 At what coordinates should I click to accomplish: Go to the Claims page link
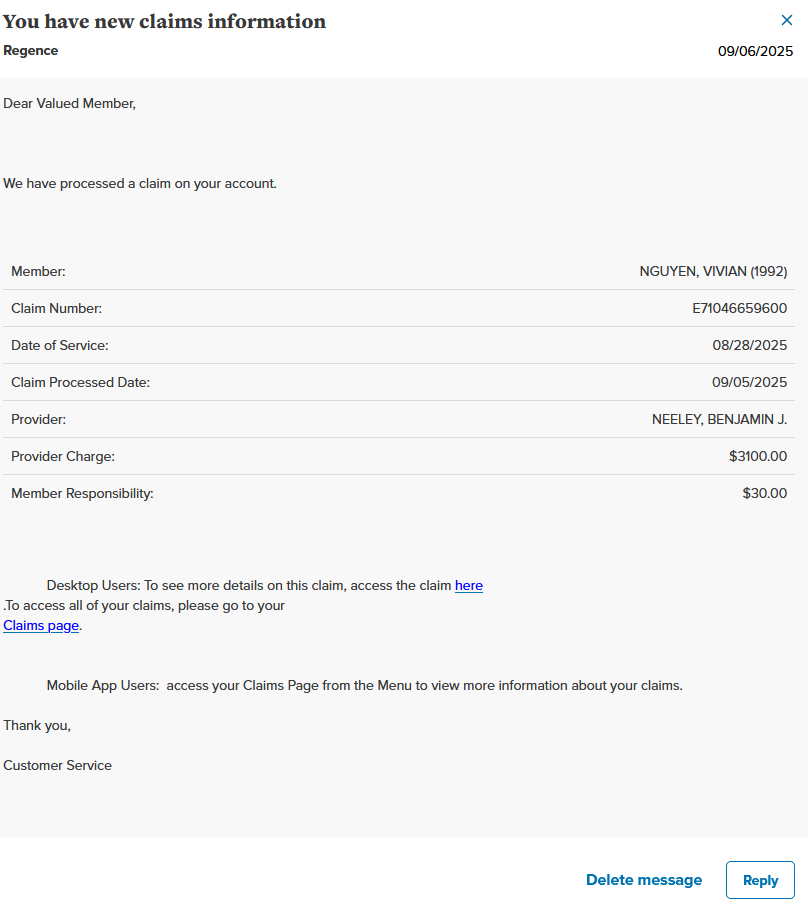click(x=41, y=625)
